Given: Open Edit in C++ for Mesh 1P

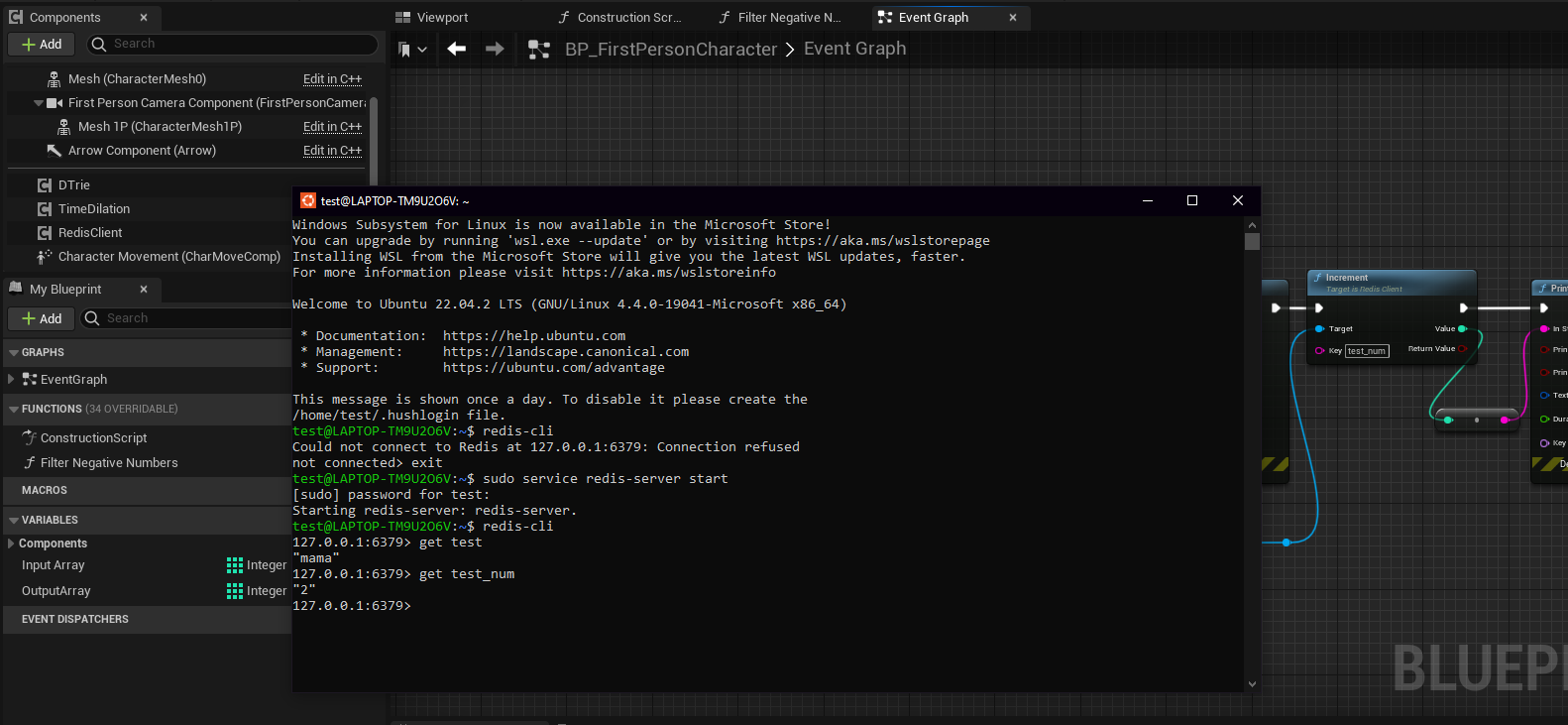Looking at the screenshot, I should 332,127.
